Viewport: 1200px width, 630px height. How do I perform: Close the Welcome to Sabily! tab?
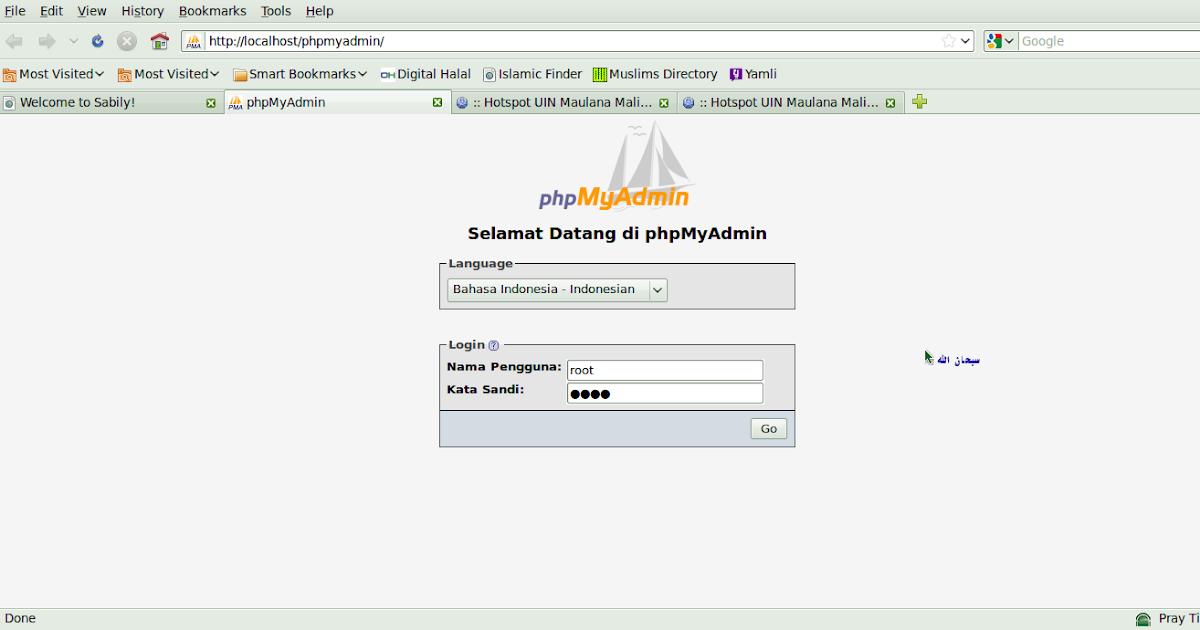pyautogui.click(x=211, y=103)
